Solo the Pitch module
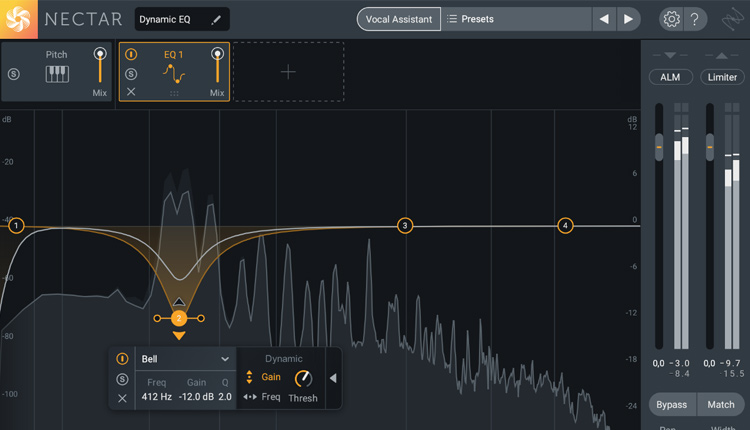Viewport: 750px width, 430px height. (x=13, y=74)
